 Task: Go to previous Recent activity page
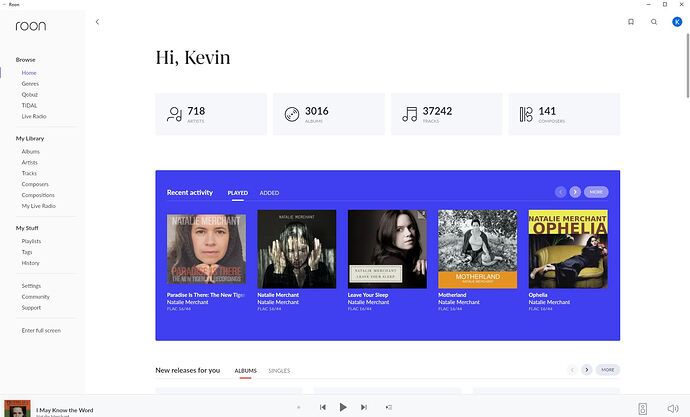pyautogui.click(x=560, y=192)
